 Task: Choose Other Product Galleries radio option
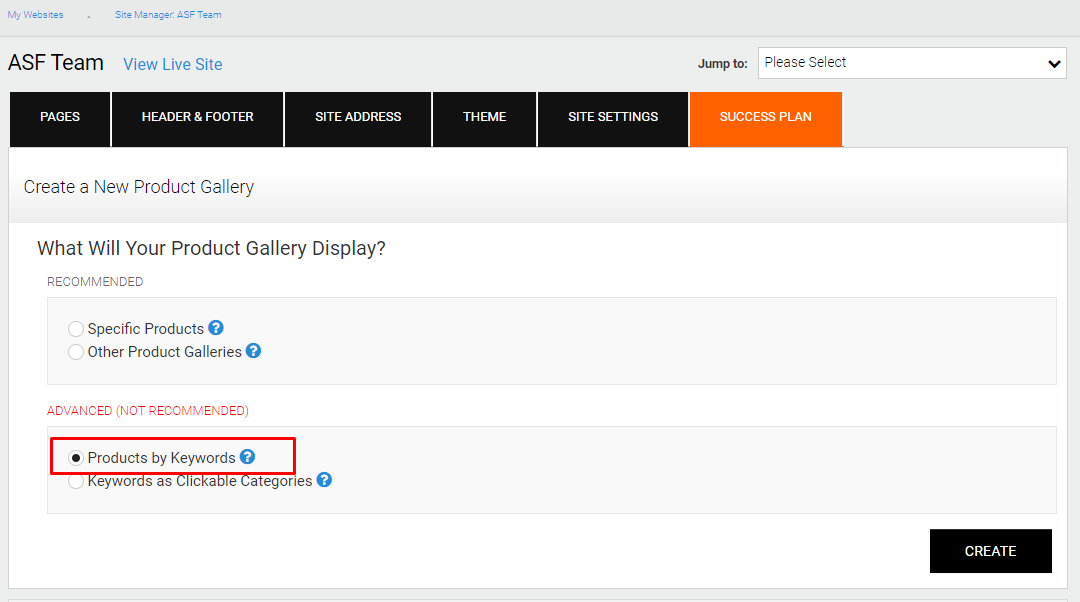pyautogui.click(x=76, y=352)
